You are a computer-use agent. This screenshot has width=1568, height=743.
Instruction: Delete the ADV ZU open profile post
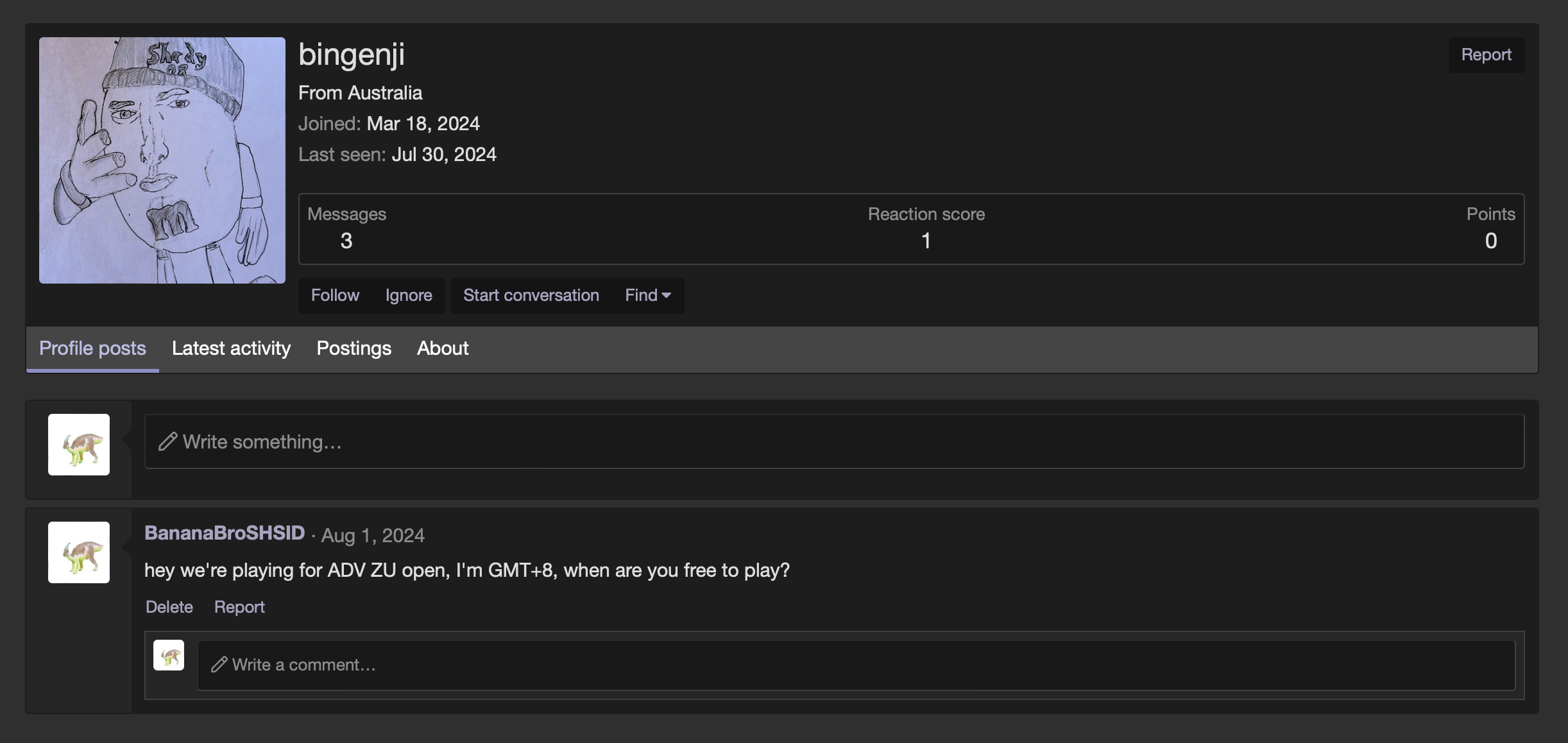click(169, 607)
